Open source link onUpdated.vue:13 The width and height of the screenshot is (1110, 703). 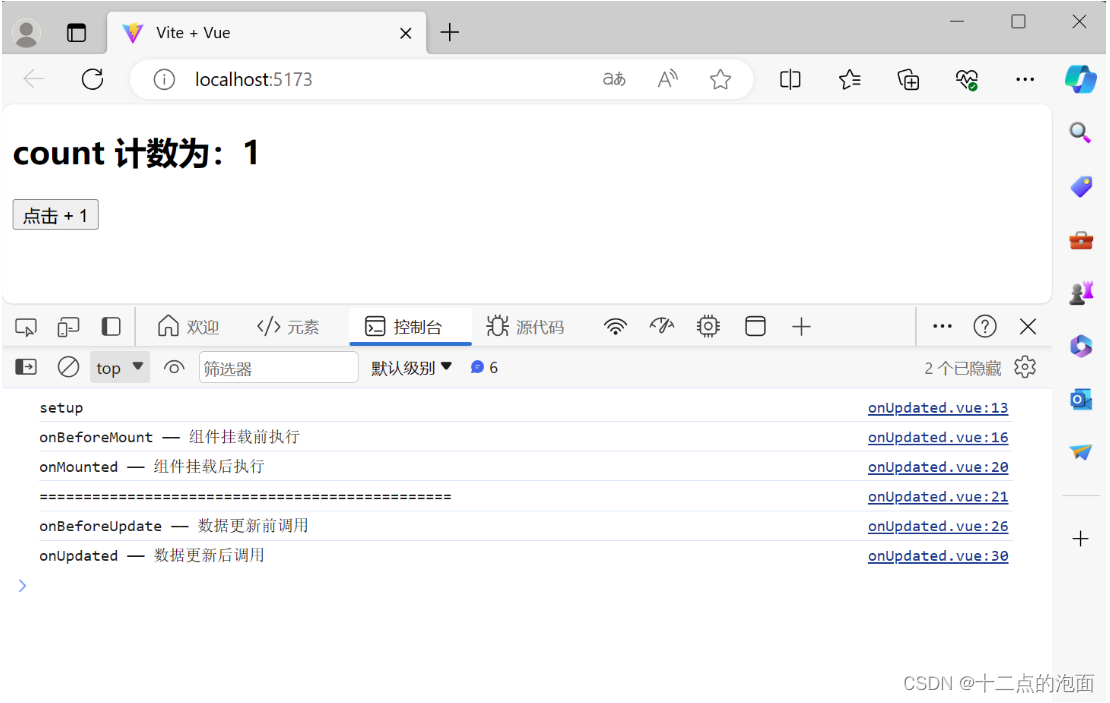coord(937,407)
